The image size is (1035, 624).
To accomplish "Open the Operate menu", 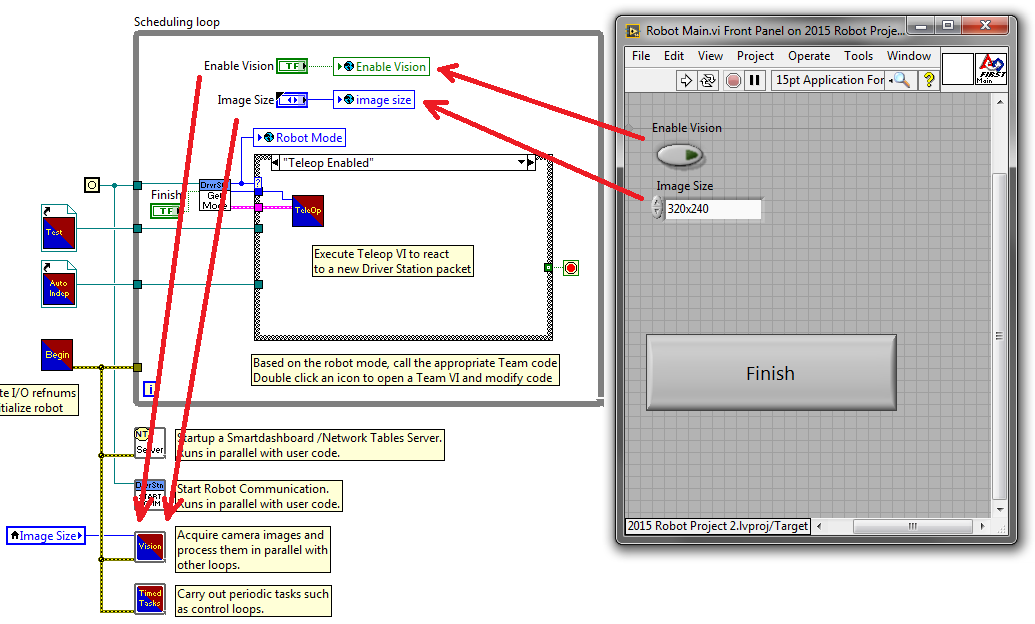I will [x=808, y=56].
